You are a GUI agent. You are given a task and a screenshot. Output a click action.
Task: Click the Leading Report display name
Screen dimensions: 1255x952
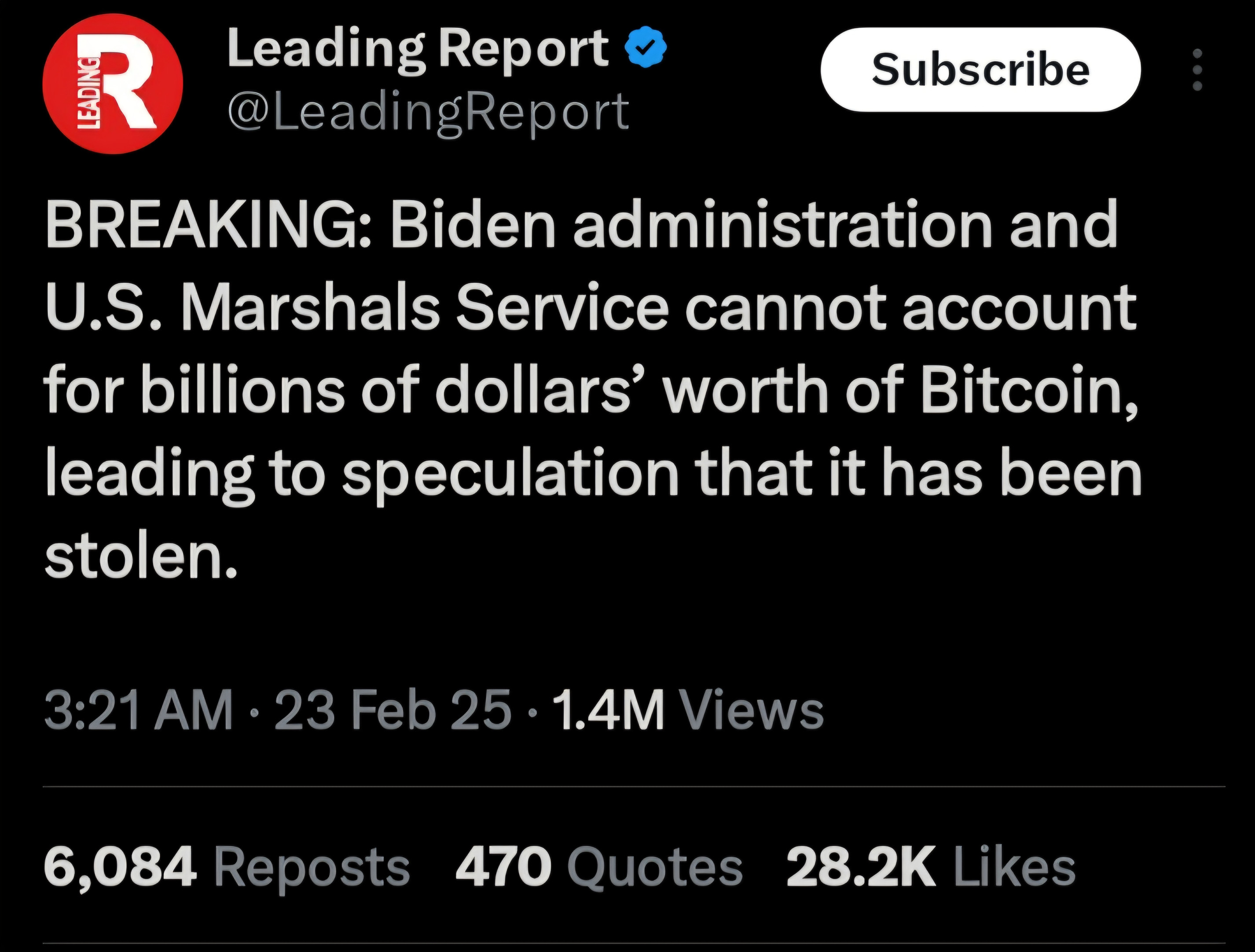point(417,50)
